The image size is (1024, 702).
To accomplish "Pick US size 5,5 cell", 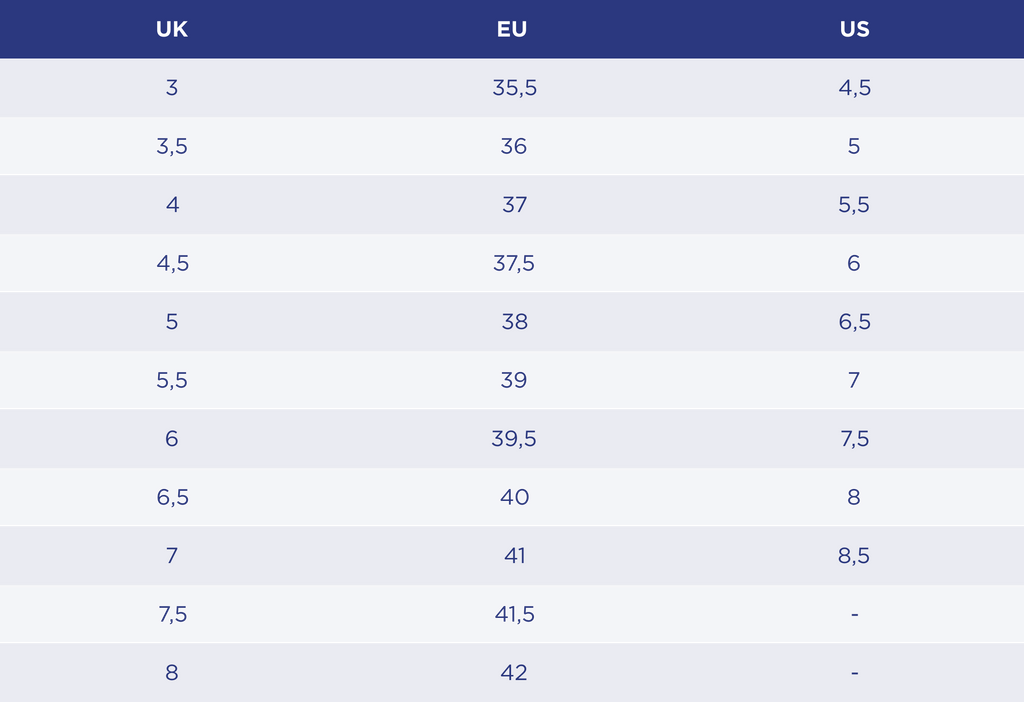I will 855,205.
